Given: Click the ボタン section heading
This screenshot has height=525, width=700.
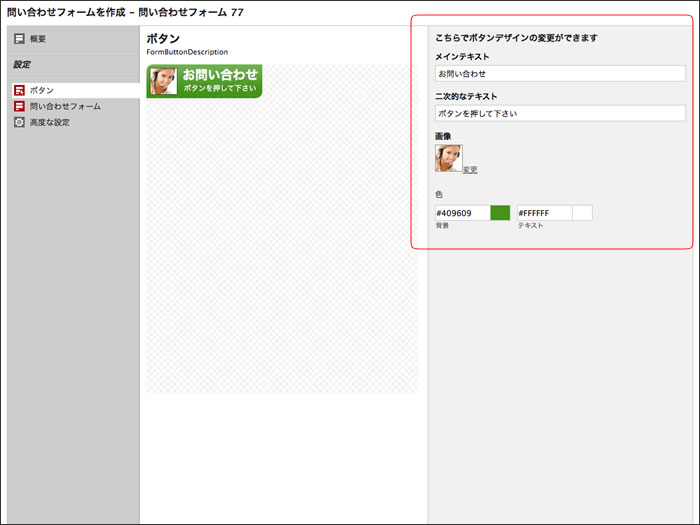Looking at the screenshot, I should 163,38.
